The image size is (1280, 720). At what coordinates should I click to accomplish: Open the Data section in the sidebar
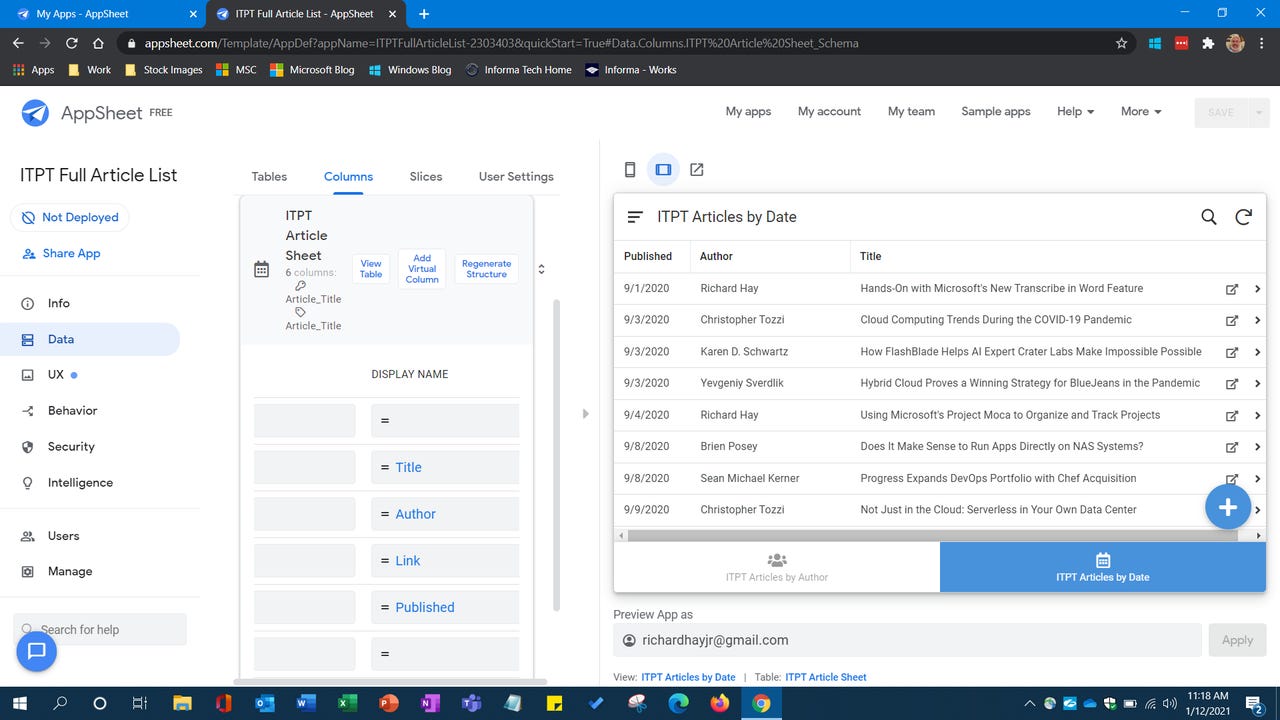pyautogui.click(x=60, y=339)
